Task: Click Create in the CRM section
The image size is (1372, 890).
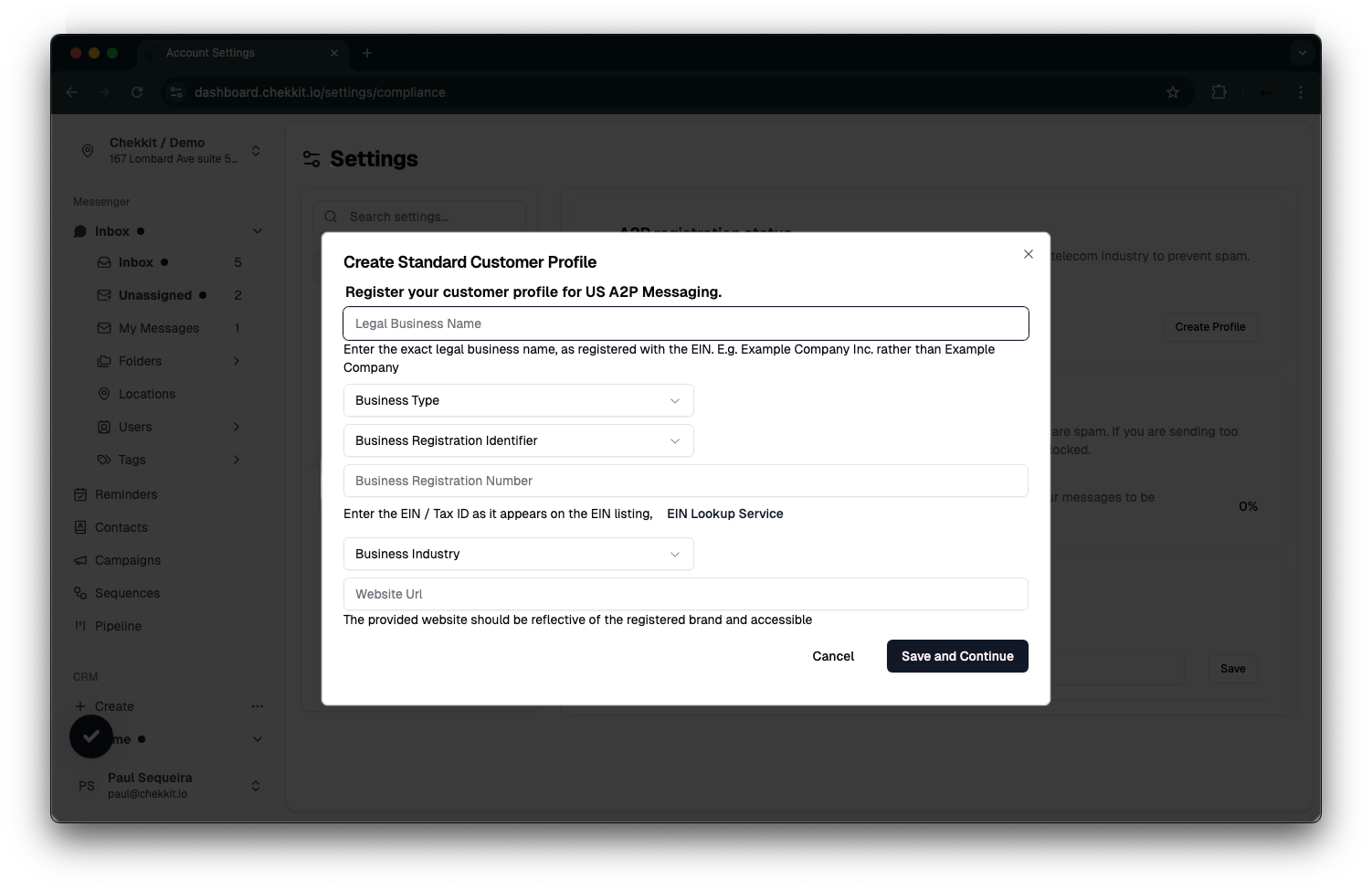Action: coord(114,706)
